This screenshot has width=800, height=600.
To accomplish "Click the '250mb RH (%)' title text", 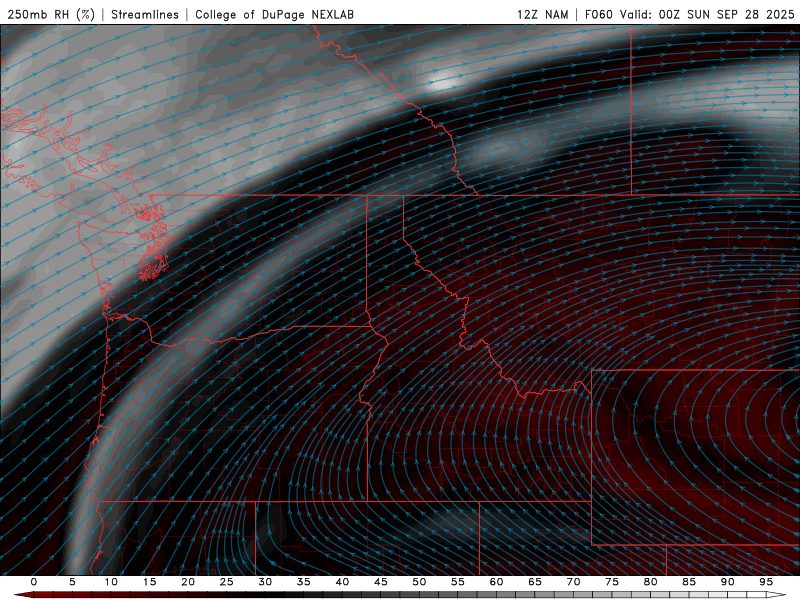I will (51, 15).
